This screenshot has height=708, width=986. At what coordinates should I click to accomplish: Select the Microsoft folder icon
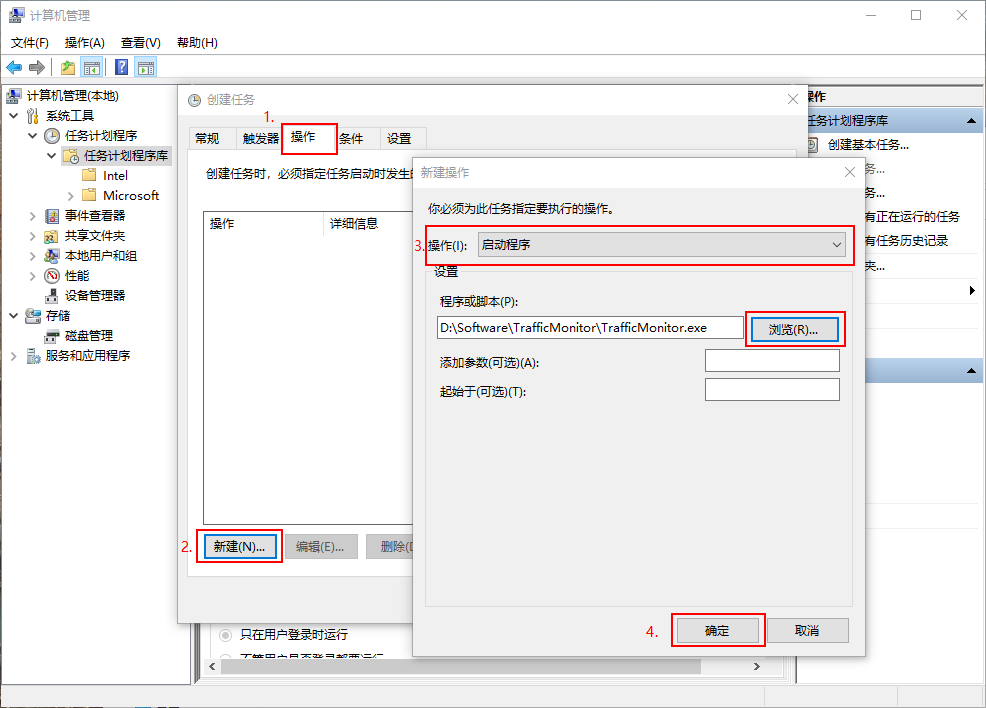(x=89, y=195)
